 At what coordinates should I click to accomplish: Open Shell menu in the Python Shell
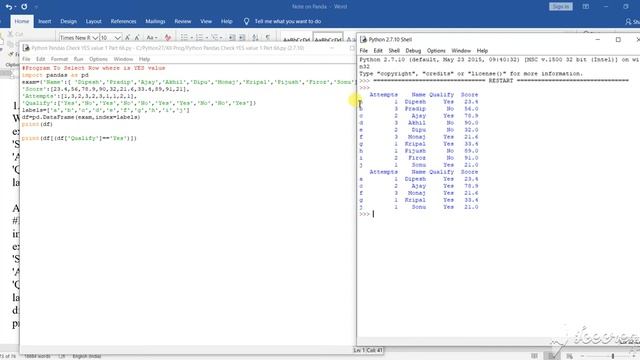point(394,51)
